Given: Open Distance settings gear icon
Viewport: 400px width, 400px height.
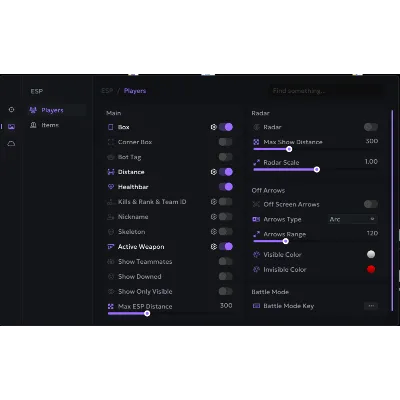Looking at the screenshot, I should 214,172.
